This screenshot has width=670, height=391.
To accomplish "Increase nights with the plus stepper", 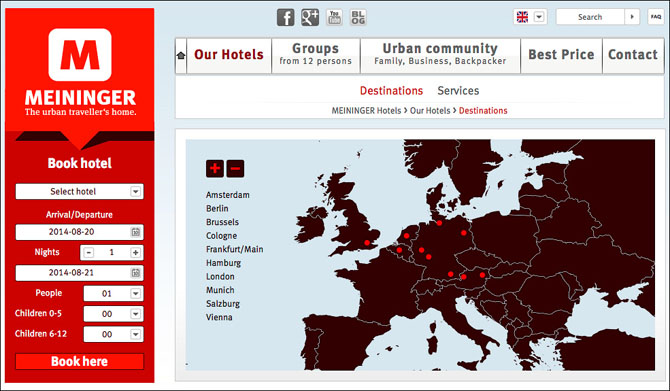I will click(x=135, y=253).
